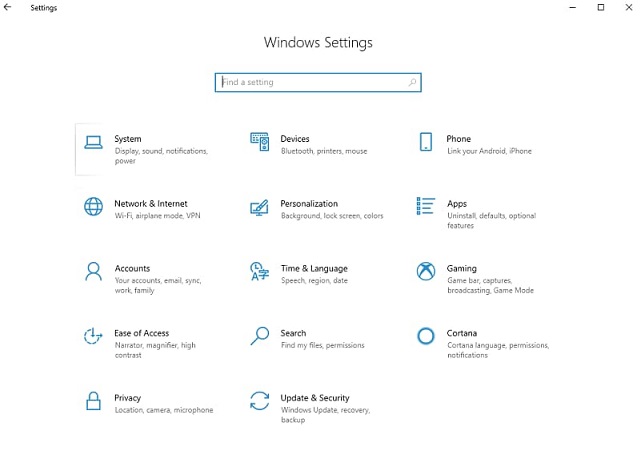Open the Apps list icon
Viewport: 640px width, 455px height.
(426, 206)
